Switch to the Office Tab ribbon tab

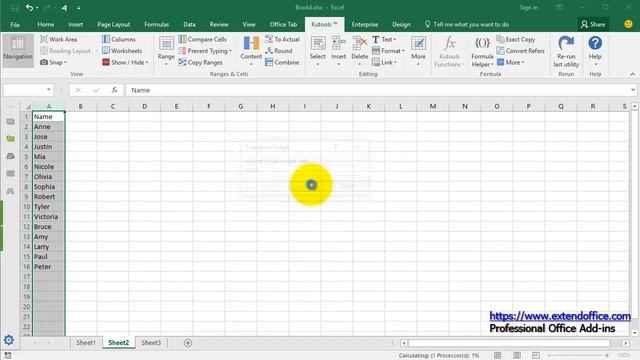(x=283, y=24)
